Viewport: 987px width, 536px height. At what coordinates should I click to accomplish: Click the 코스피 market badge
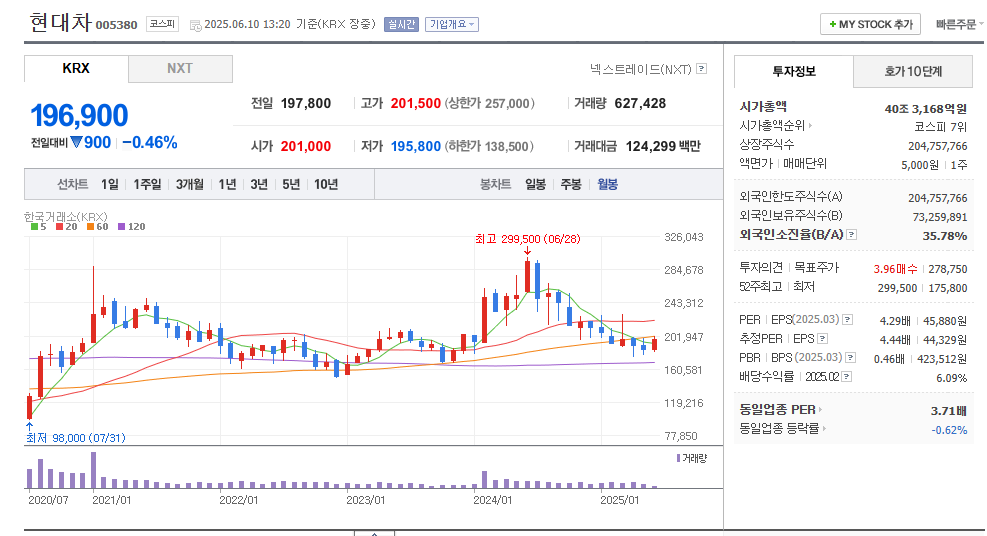(162, 24)
